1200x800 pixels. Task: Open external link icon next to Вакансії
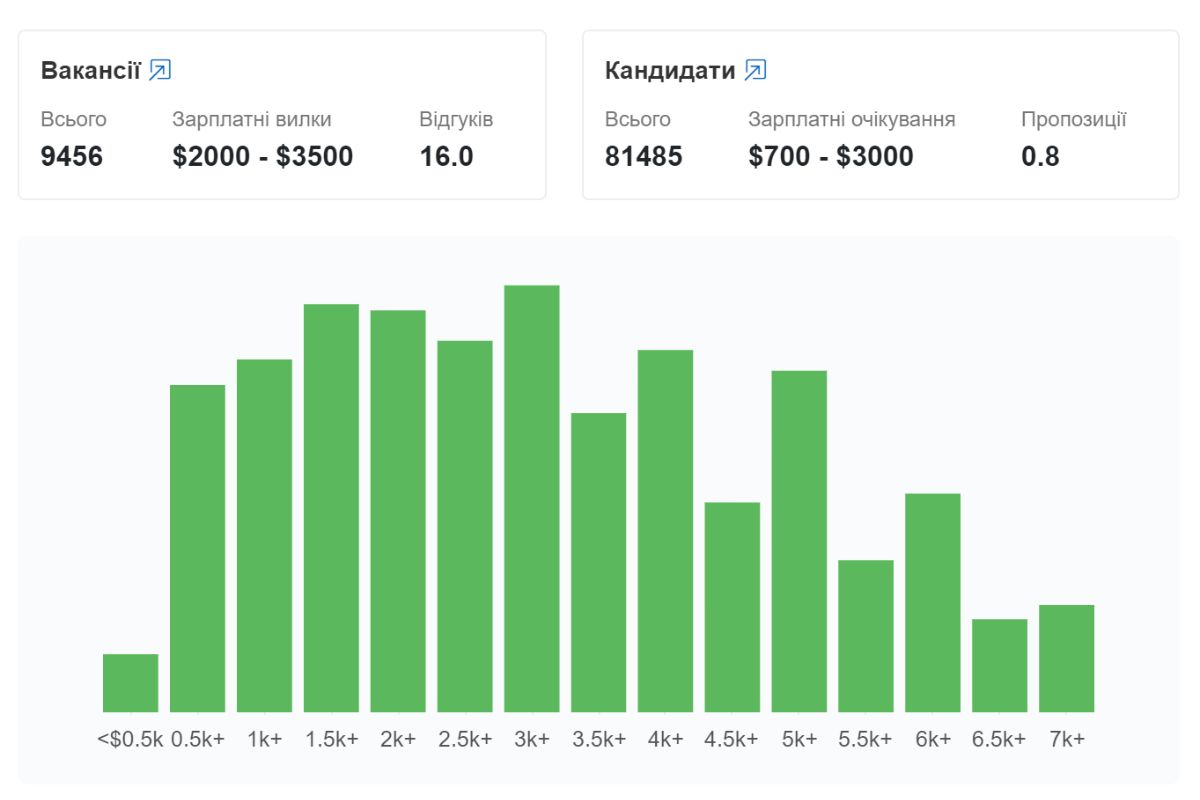tap(160, 70)
